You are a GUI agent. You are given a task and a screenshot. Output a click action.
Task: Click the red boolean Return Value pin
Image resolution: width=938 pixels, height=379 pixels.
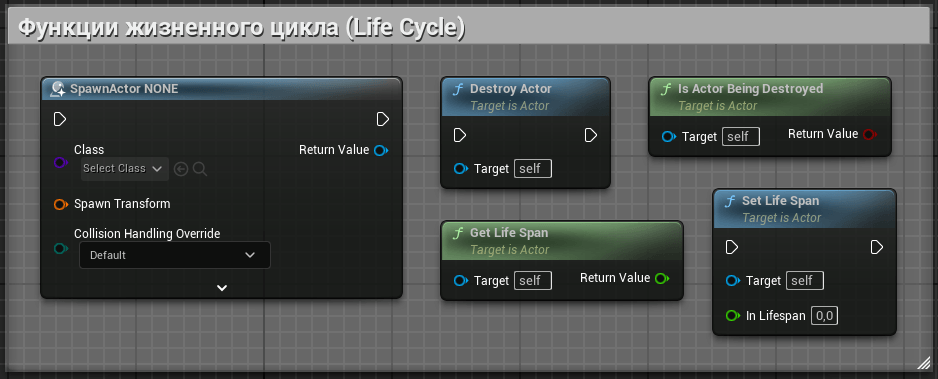[870, 134]
